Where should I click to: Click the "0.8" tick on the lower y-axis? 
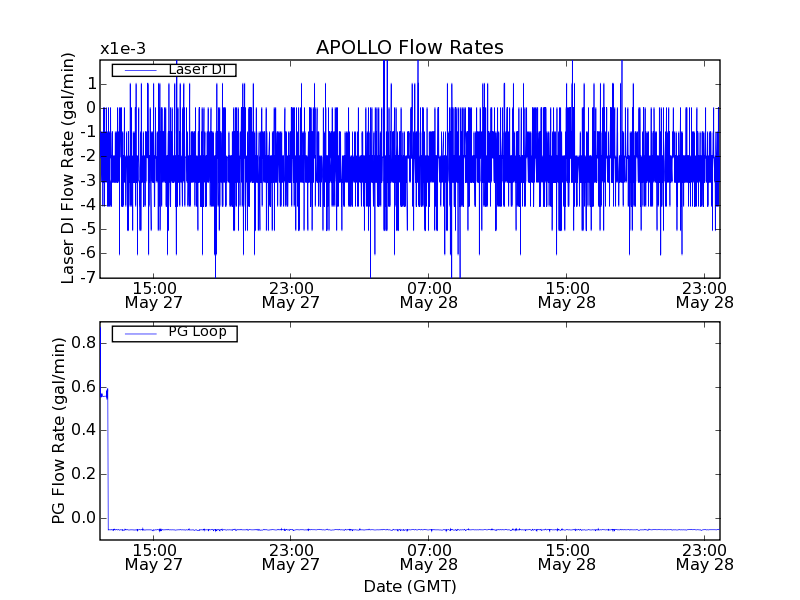pyautogui.click(x=82, y=343)
